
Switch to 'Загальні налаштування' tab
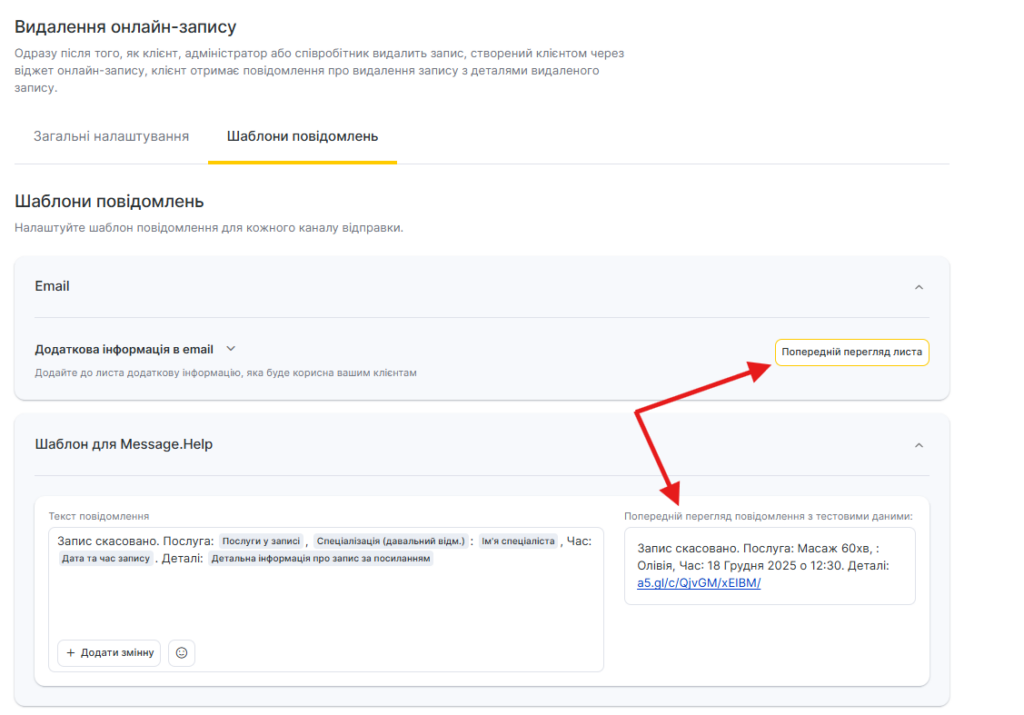click(111, 136)
